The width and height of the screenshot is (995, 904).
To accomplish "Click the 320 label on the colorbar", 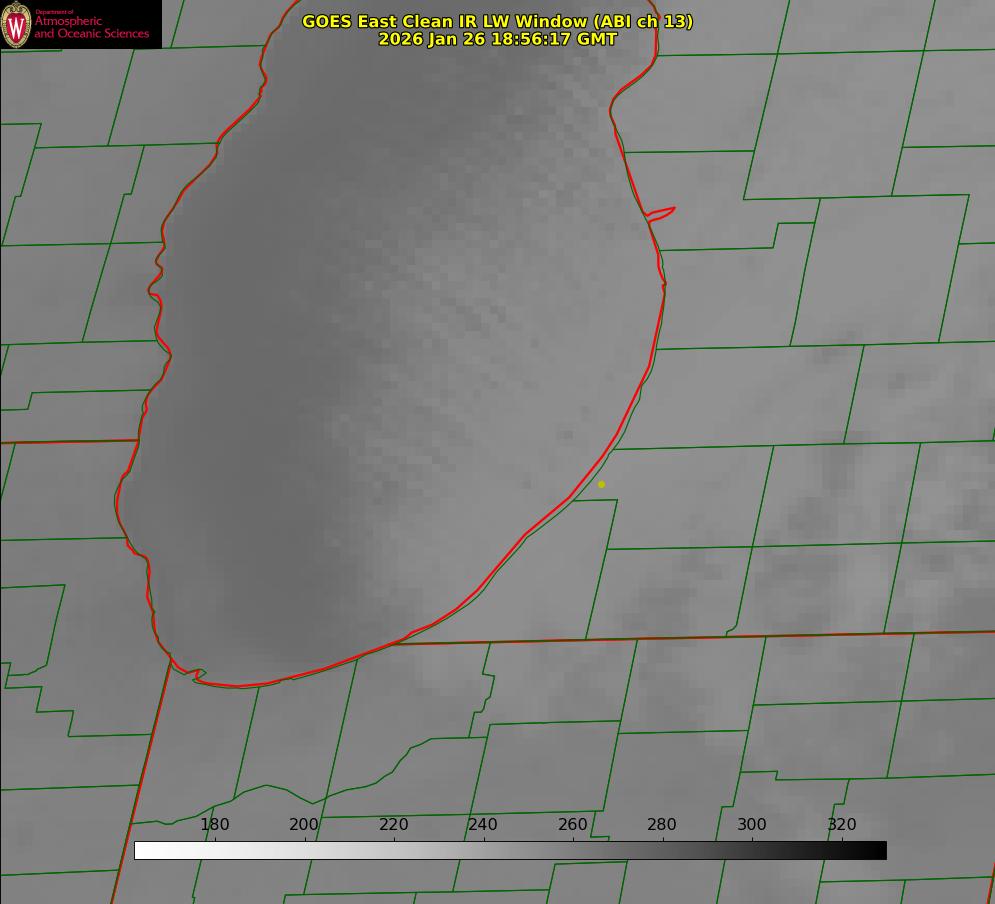I will point(842,824).
